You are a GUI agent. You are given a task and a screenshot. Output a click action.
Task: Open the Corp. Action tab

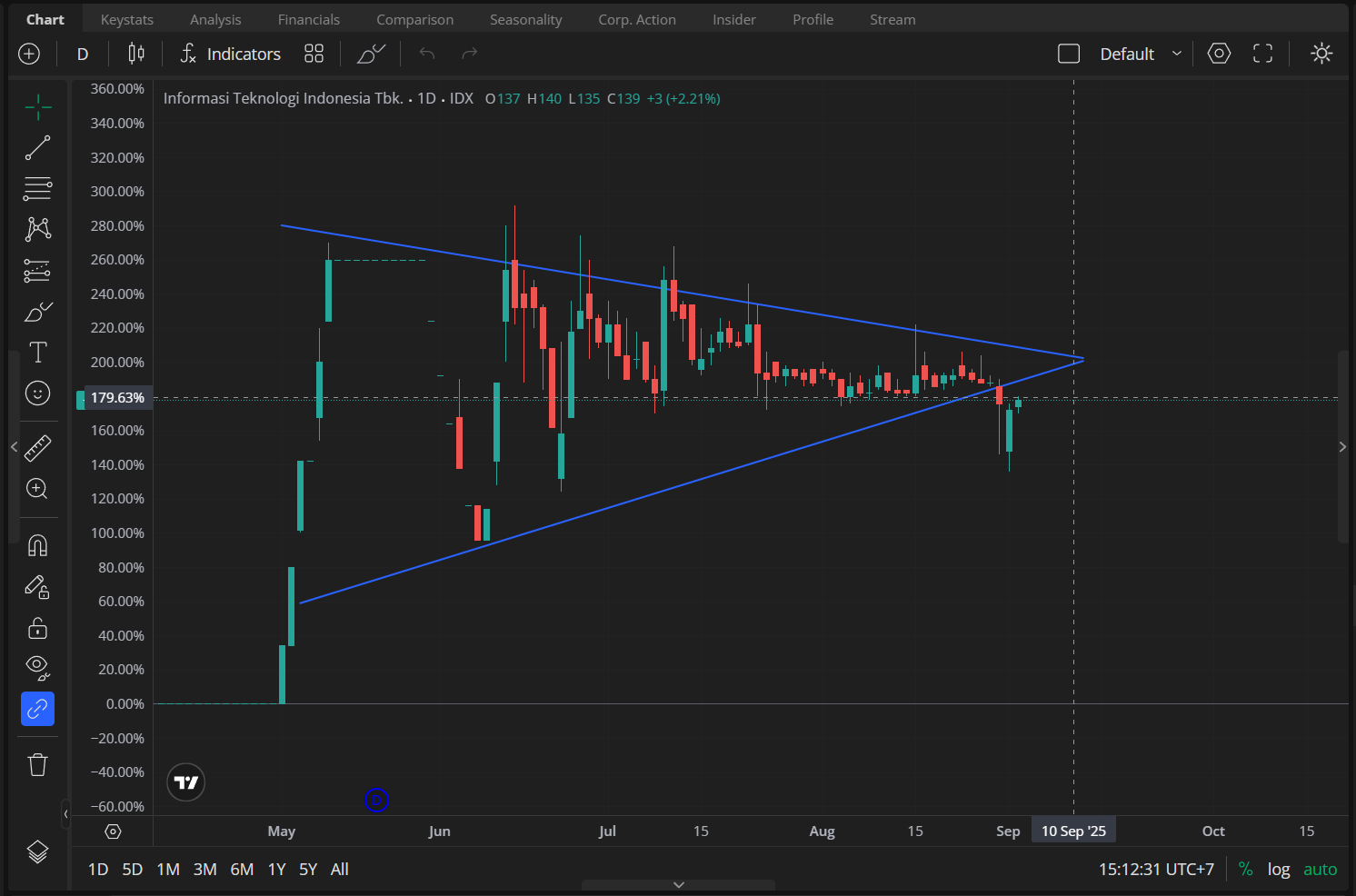[x=637, y=19]
